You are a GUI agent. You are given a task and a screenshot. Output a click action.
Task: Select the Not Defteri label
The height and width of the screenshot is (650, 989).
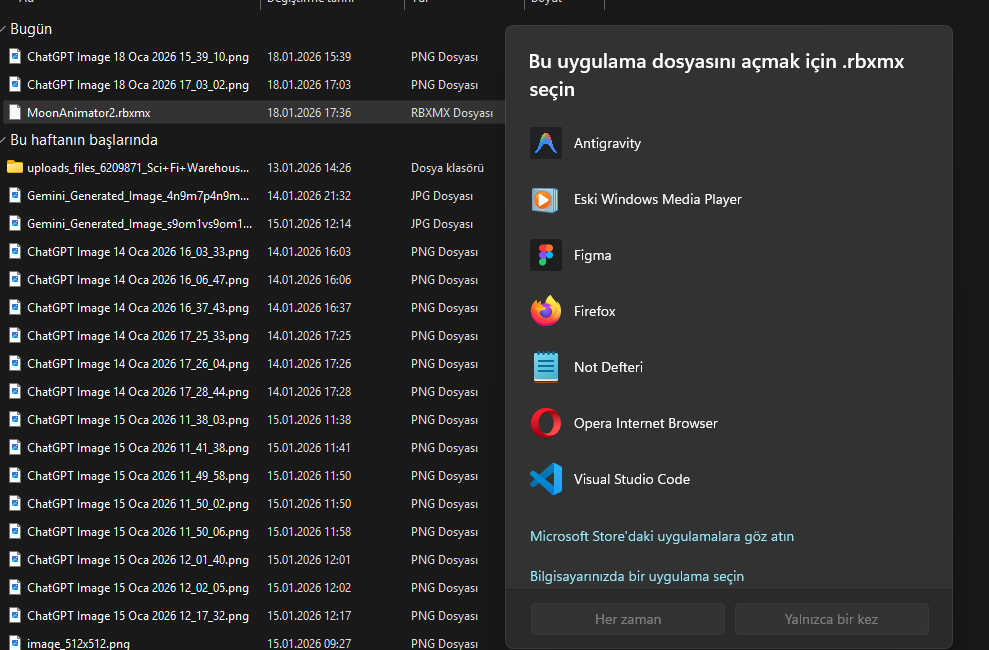pyautogui.click(x=608, y=367)
